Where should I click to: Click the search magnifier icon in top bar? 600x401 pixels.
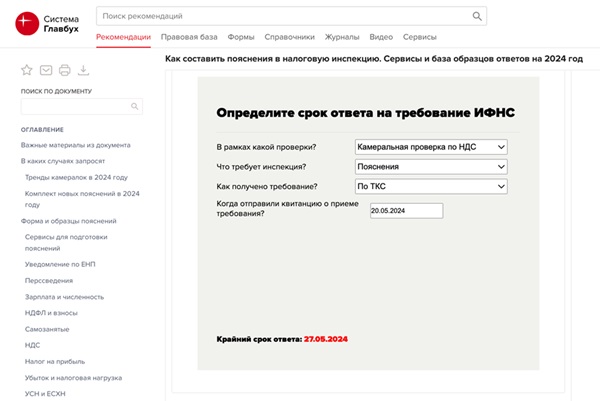coord(477,17)
